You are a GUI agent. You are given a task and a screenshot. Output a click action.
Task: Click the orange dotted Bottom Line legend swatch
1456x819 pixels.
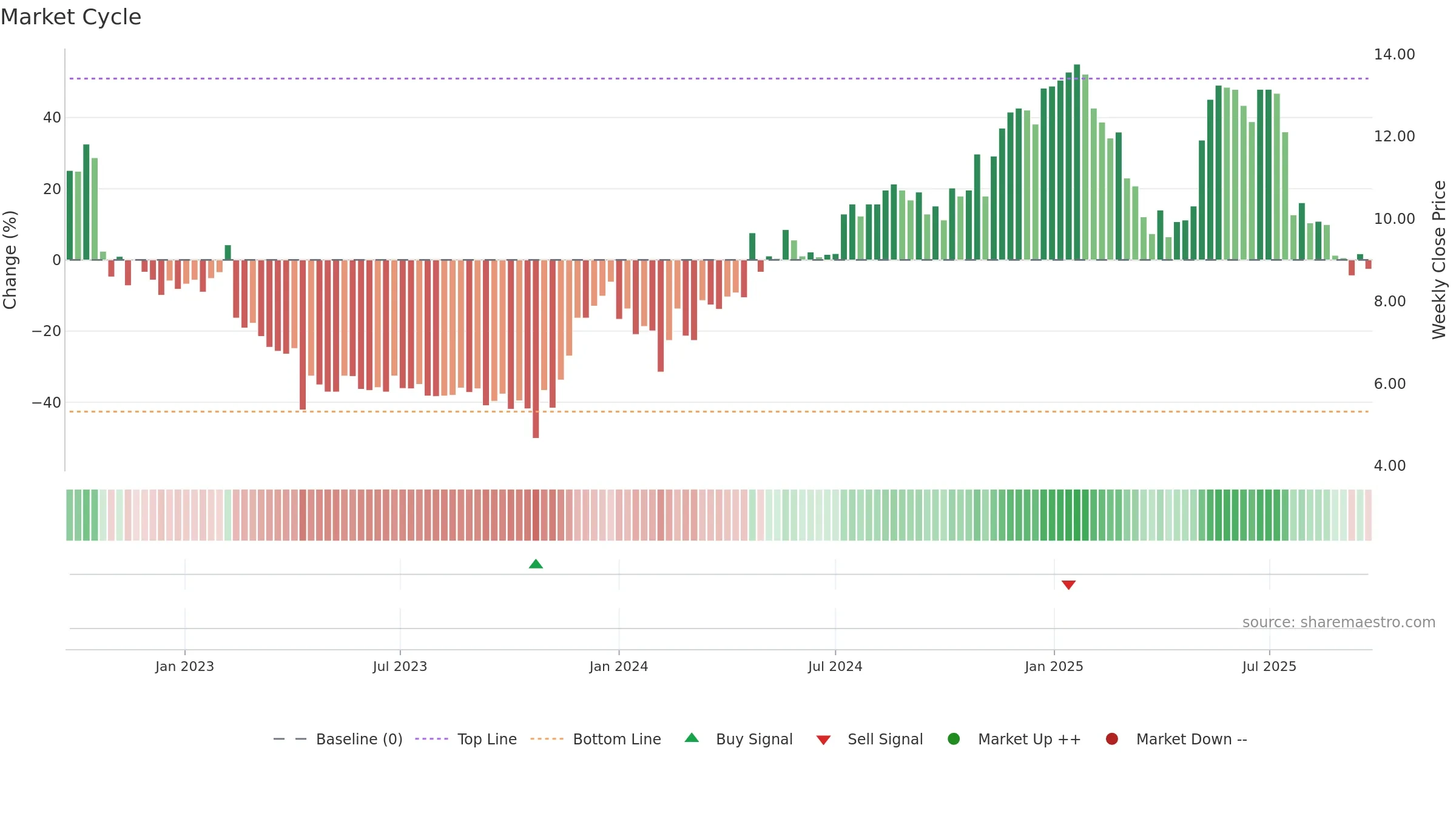pos(547,739)
